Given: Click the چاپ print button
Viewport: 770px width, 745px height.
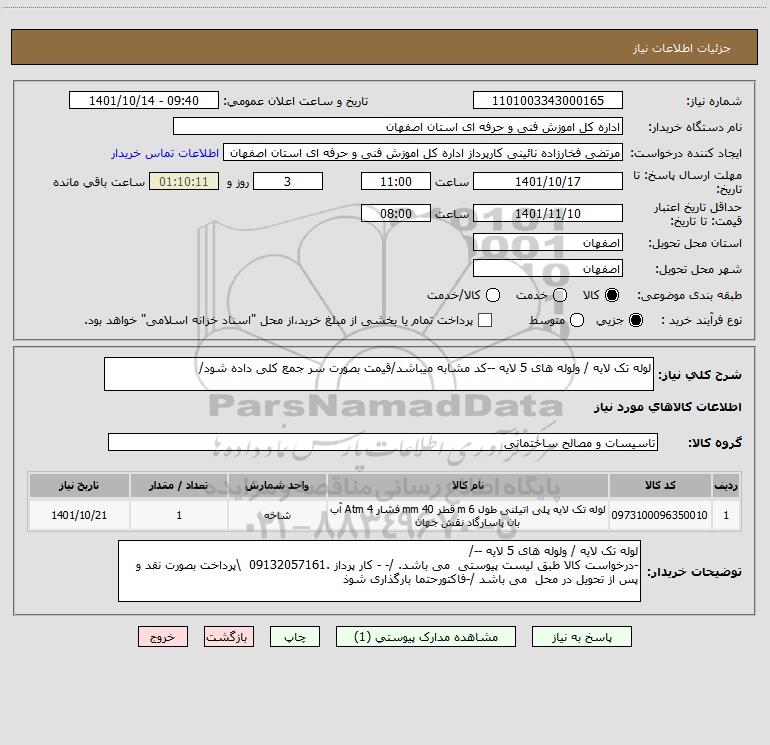Looking at the screenshot, I should click(x=295, y=637).
